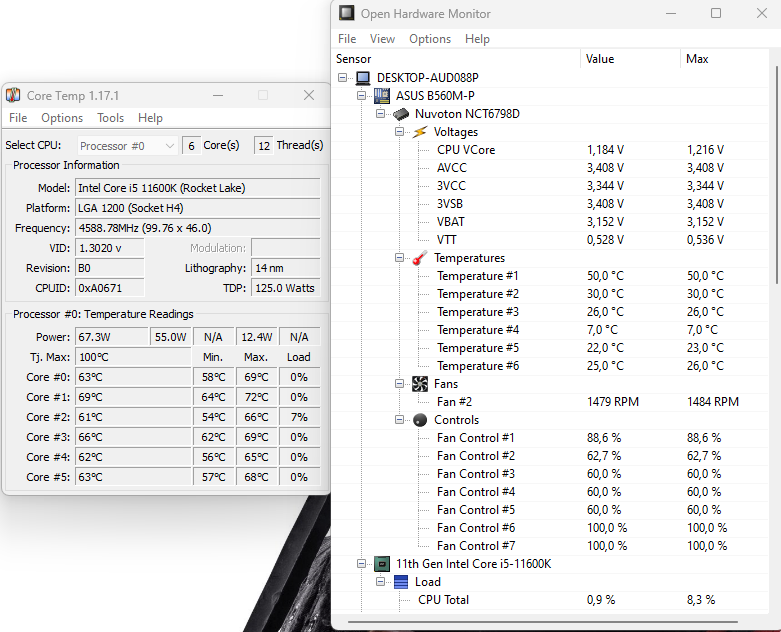
Task: Open the File menu in Open Hardware Monitor
Action: click(x=347, y=39)
